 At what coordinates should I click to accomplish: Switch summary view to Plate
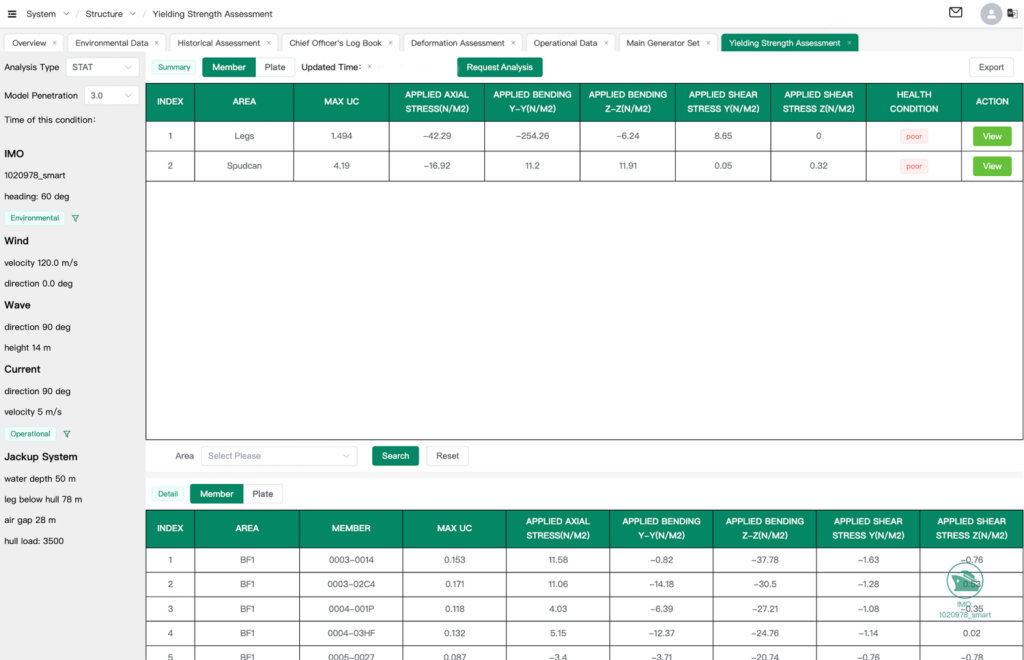(x=274, y=67)
